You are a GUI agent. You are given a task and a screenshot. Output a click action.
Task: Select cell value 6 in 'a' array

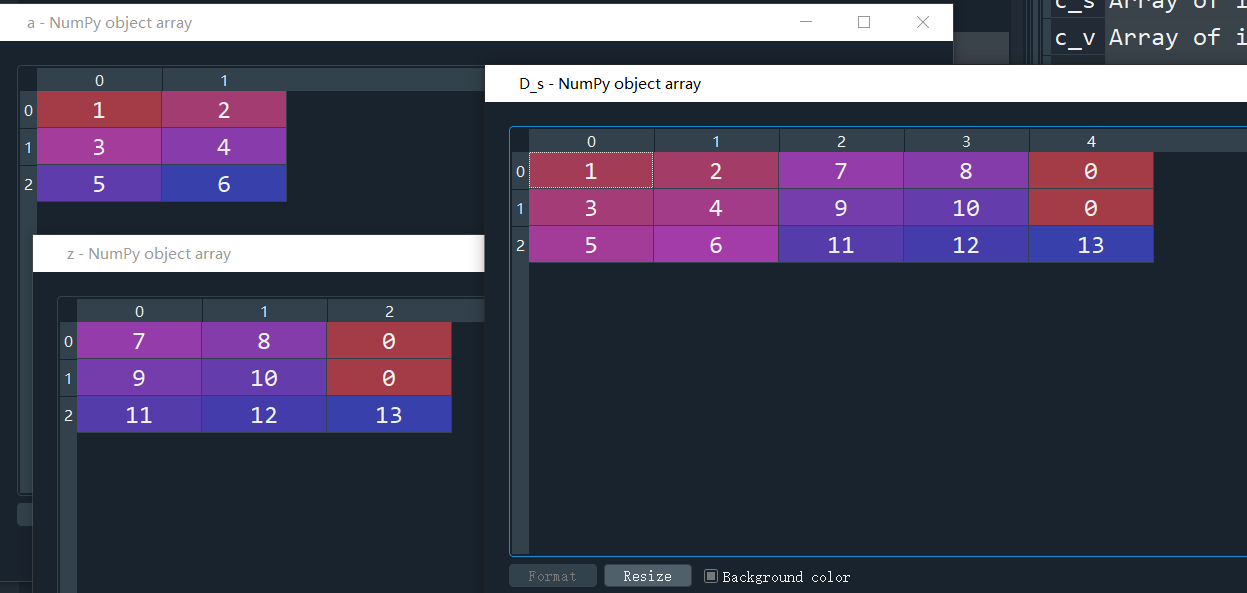pyautogui.click(x=224, y=184)
